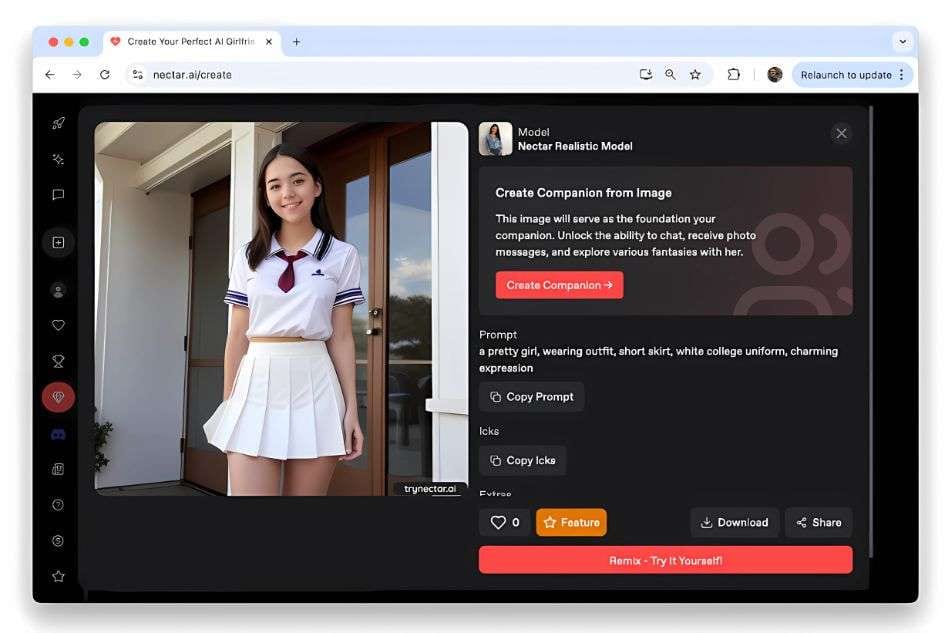Open the chat bubble sidebar icon

58,194
